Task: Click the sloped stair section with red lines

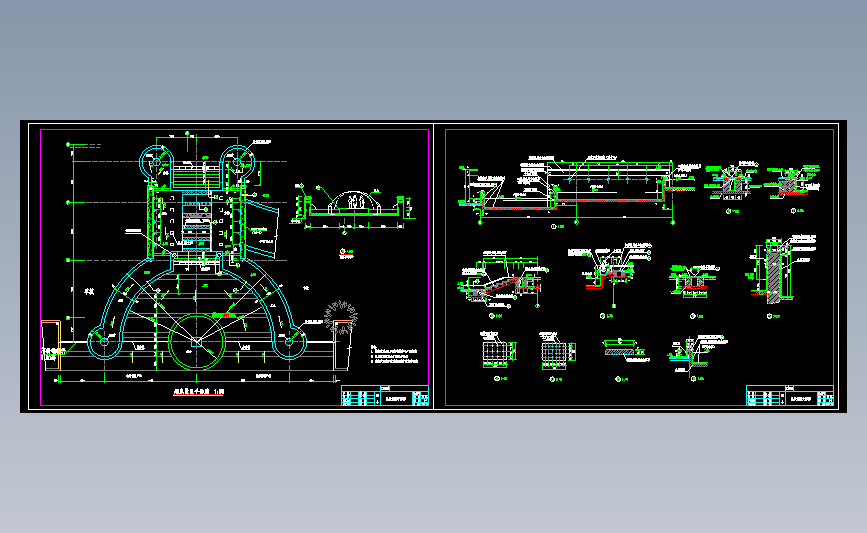Action: [501, 281]
